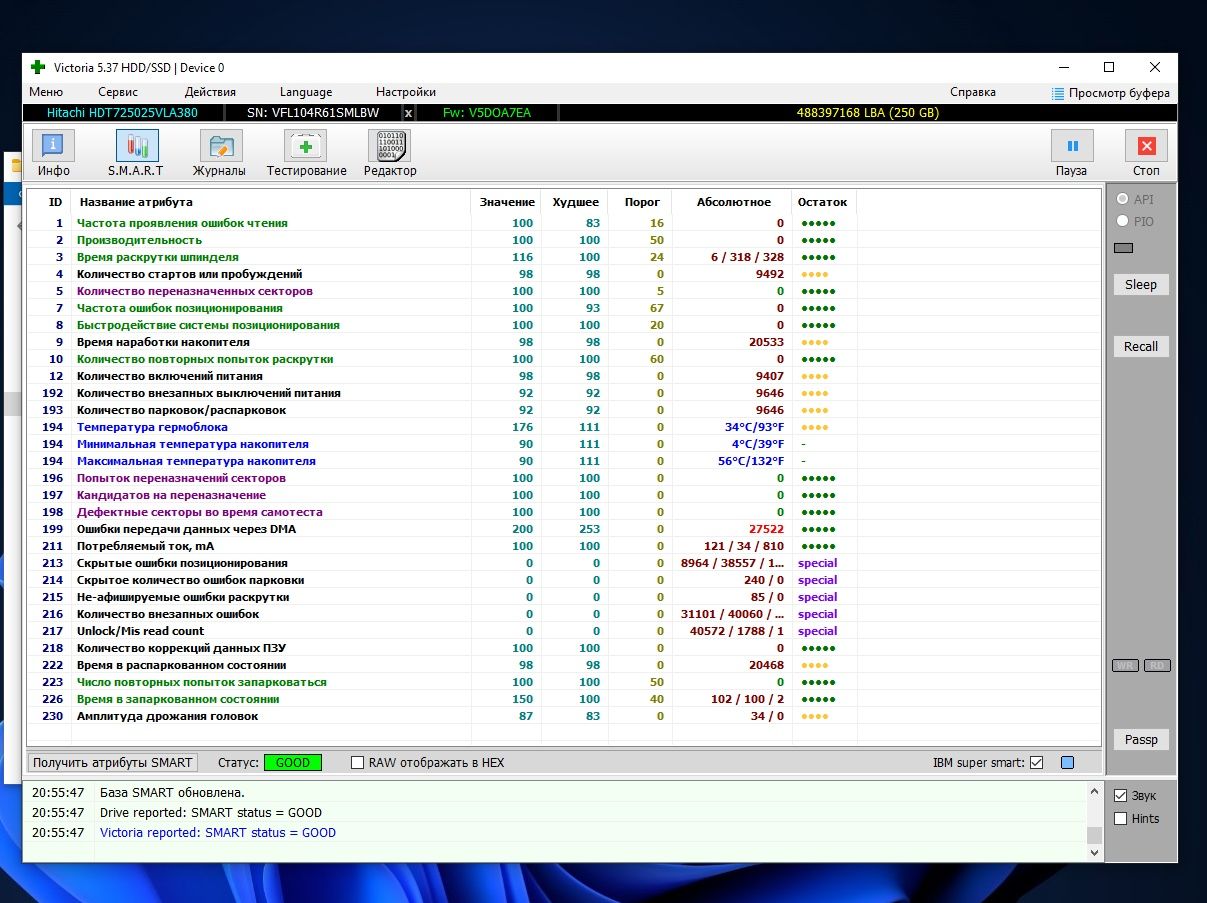Click log line Victoria reported: SMART status
This screenshot has height=903, width=1207.
(218, 833)
